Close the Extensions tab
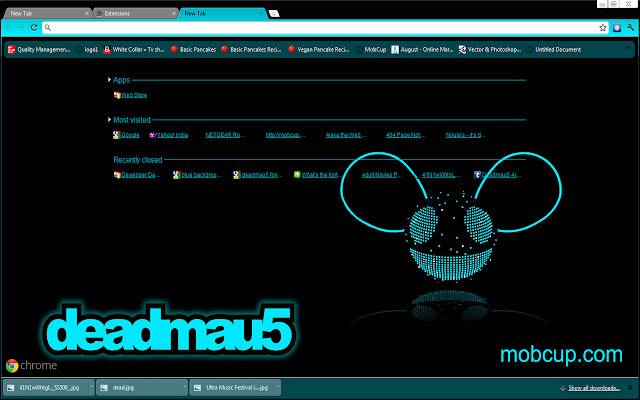 [x=174, y=13]
